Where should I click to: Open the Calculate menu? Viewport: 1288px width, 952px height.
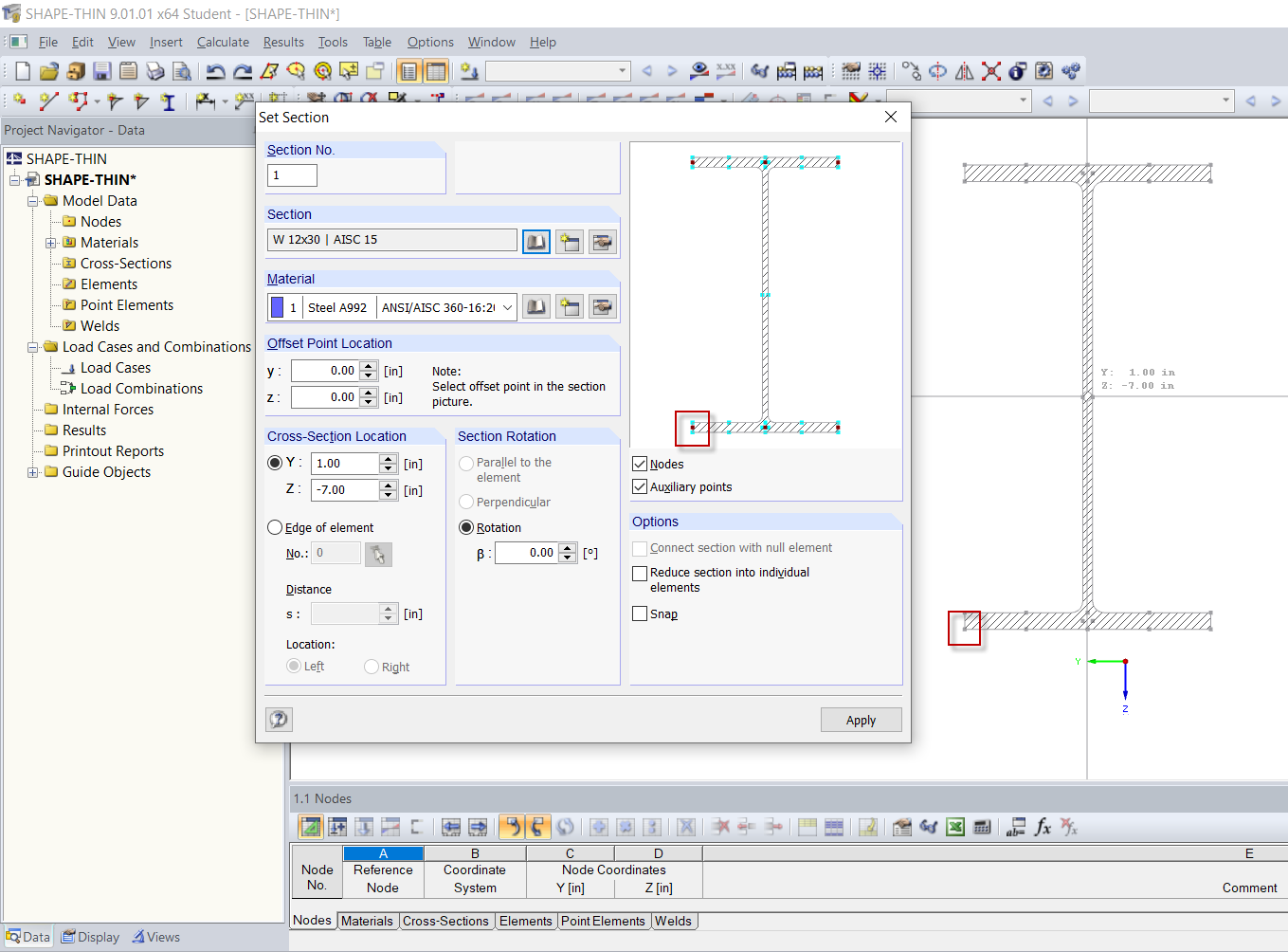pos(223,42)
